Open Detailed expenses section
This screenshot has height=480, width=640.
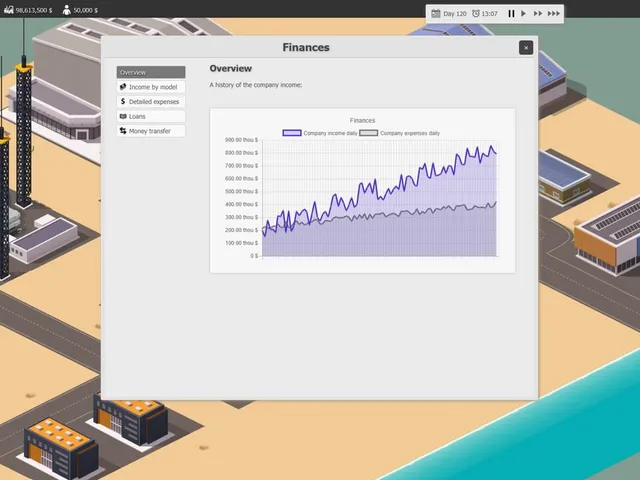coord(151,102)
